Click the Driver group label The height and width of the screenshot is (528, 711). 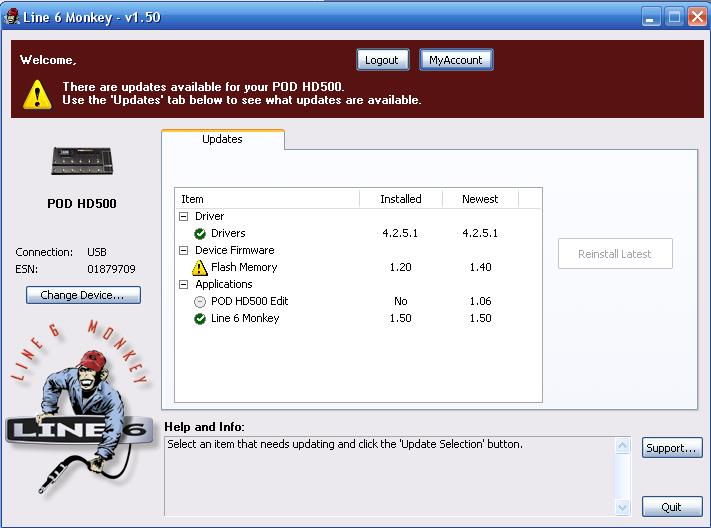click(x=209, y=216)
